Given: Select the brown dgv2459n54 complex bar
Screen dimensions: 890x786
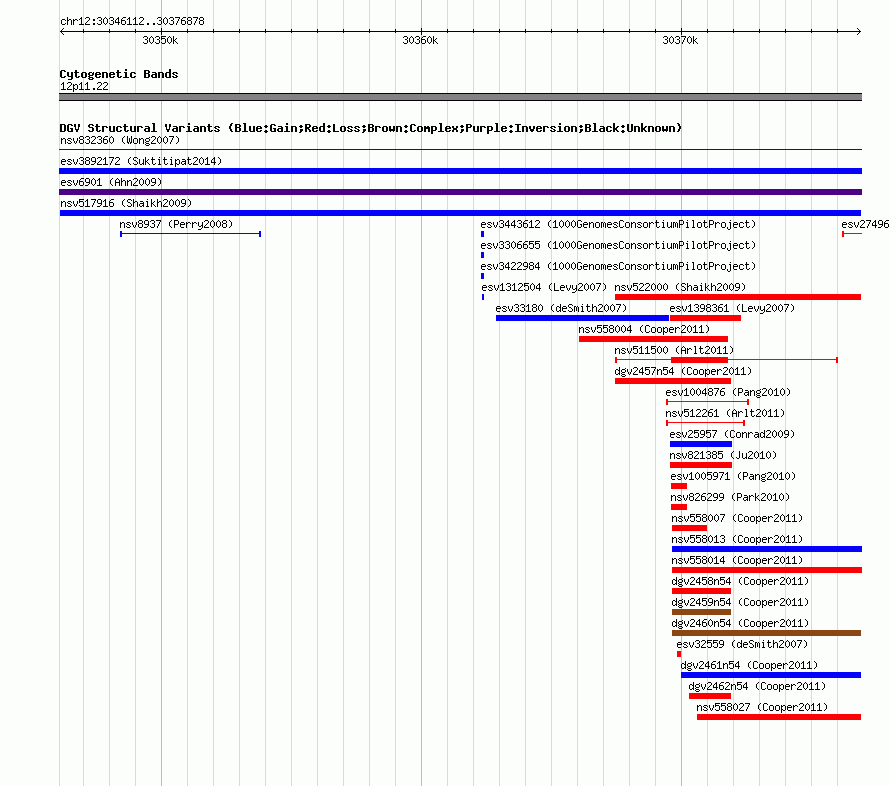Looking at the screenshot, I should 701,612.
